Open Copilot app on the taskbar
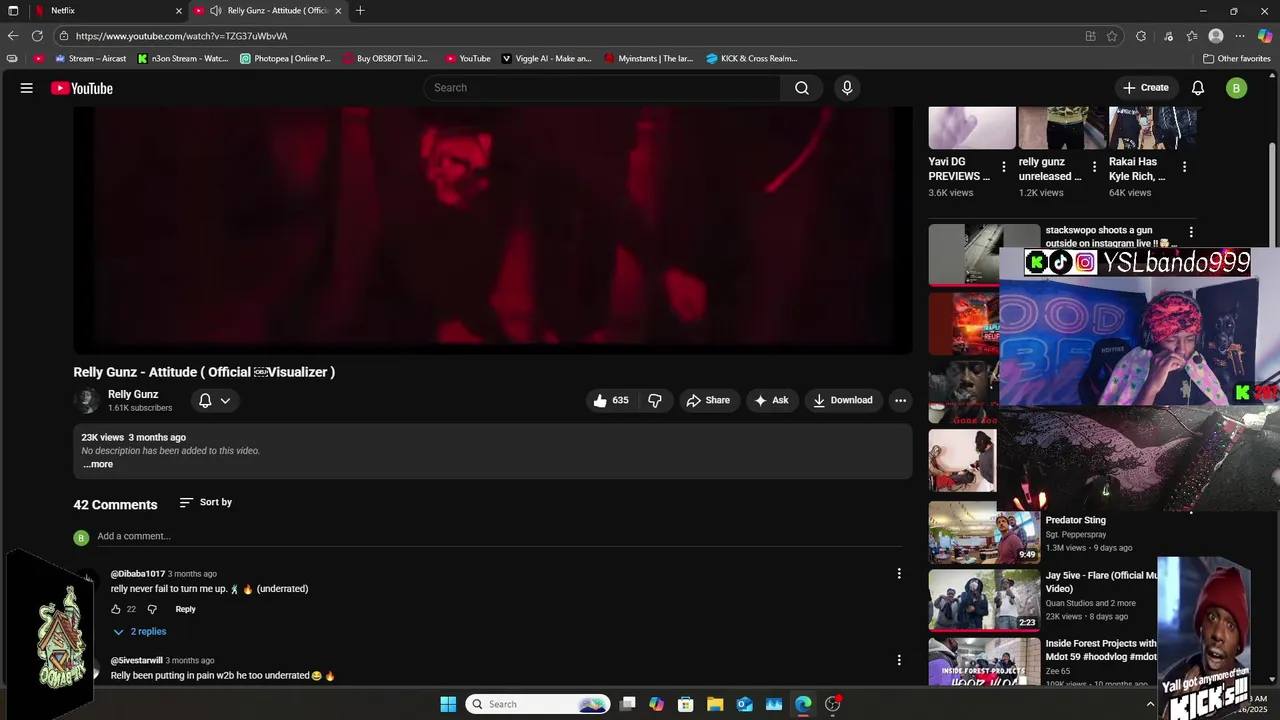 [x=656, y=704]
